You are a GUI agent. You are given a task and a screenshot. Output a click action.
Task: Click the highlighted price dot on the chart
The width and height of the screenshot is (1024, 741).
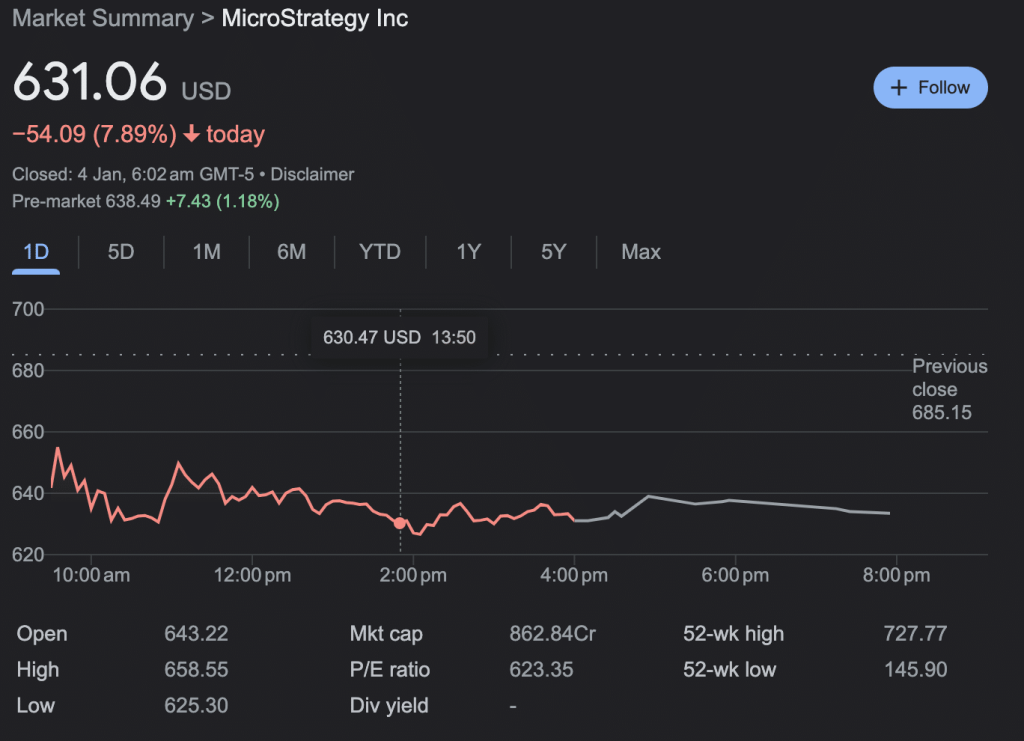tap(399, 522)
